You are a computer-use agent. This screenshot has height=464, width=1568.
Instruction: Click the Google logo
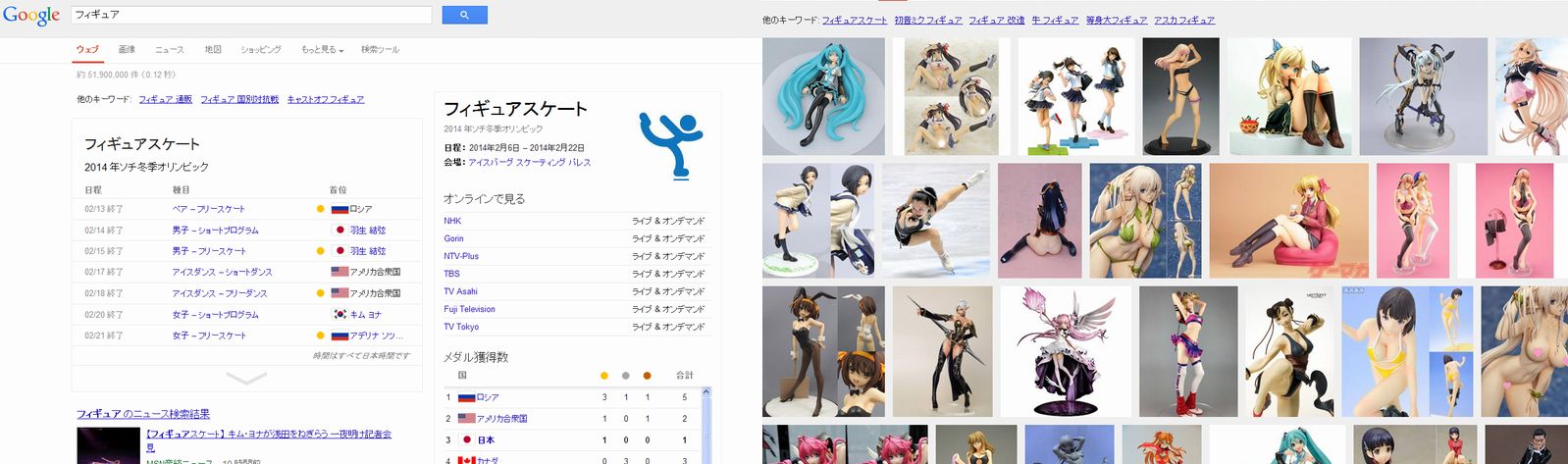point(31,15)
